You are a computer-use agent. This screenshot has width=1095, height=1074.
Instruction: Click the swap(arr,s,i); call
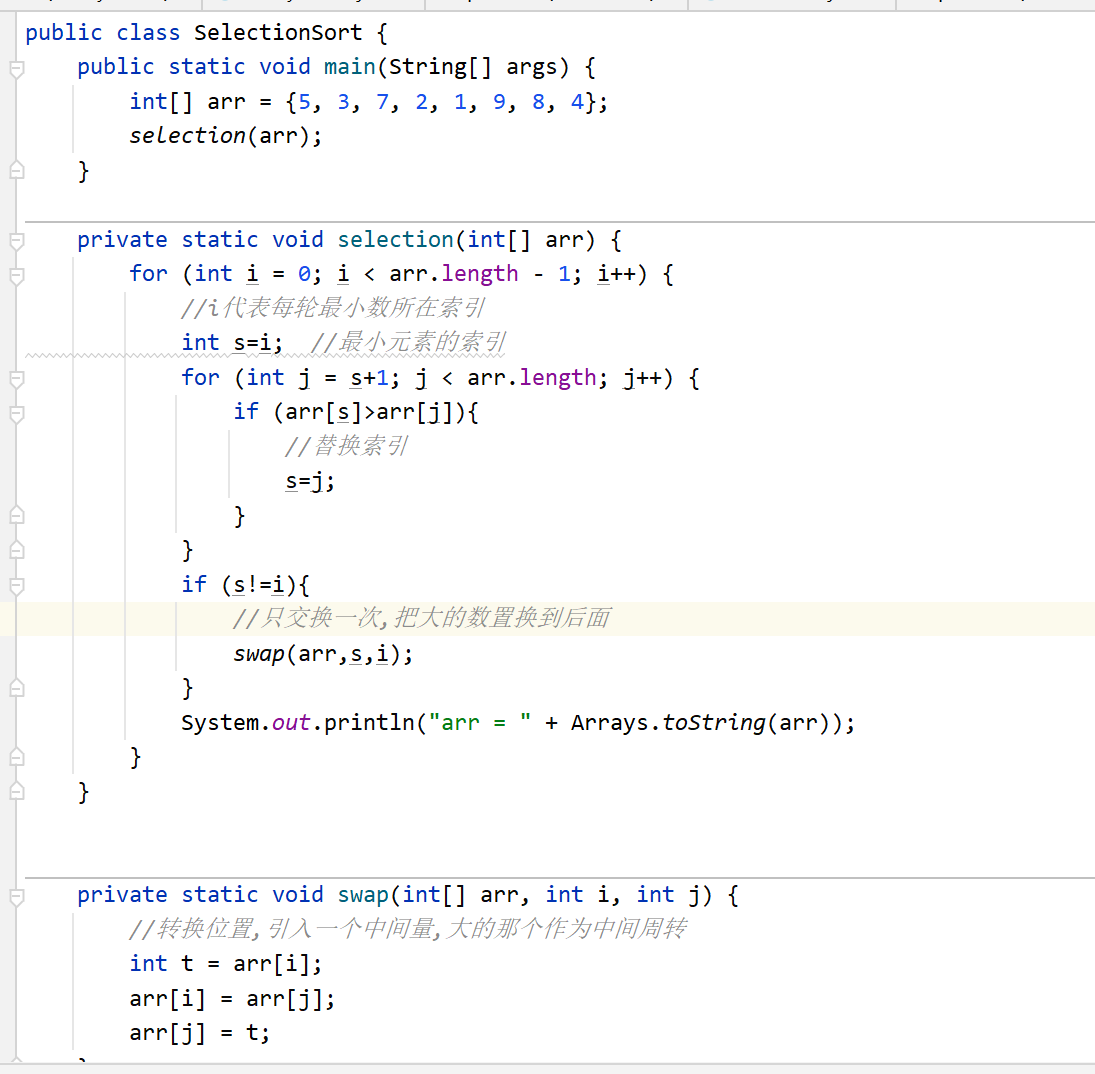pyautogui.click(x=323, y=654)
